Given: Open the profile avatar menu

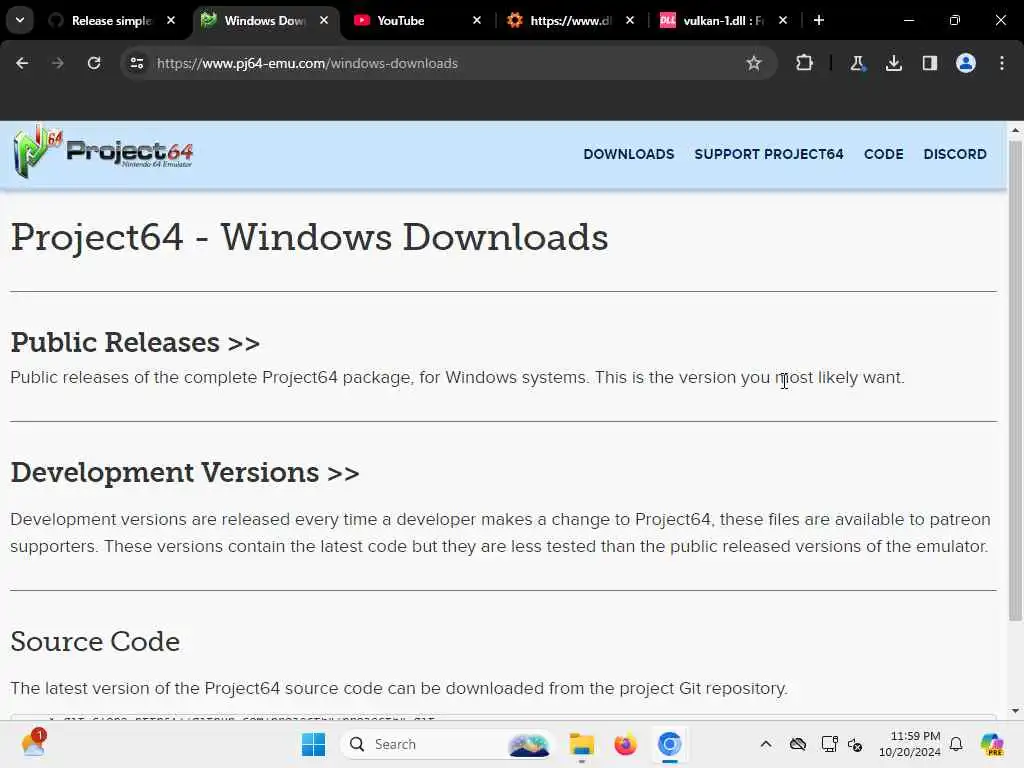Looking at the screenshot, I should (966, 63).
